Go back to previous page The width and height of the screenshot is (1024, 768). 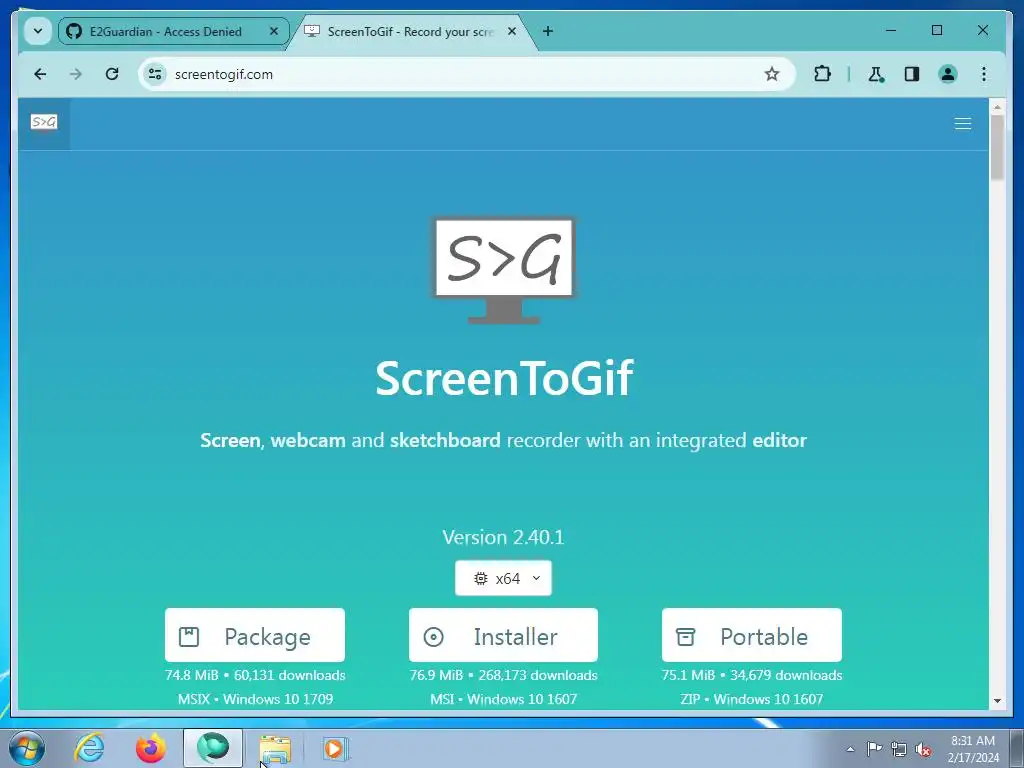pyautogui.click(x=40, y=74)
